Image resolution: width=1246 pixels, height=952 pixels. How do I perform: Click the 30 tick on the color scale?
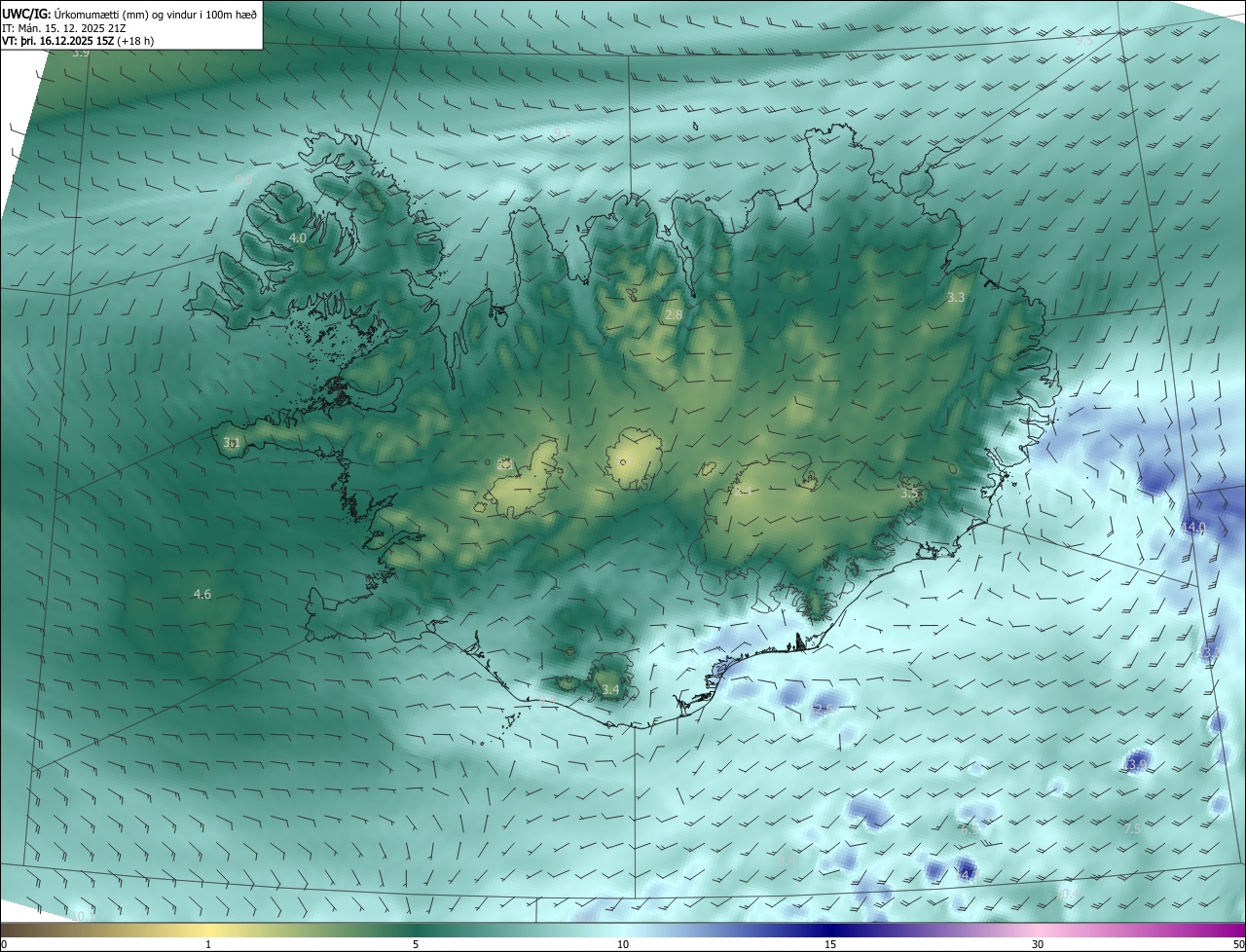coord(1038,944)
